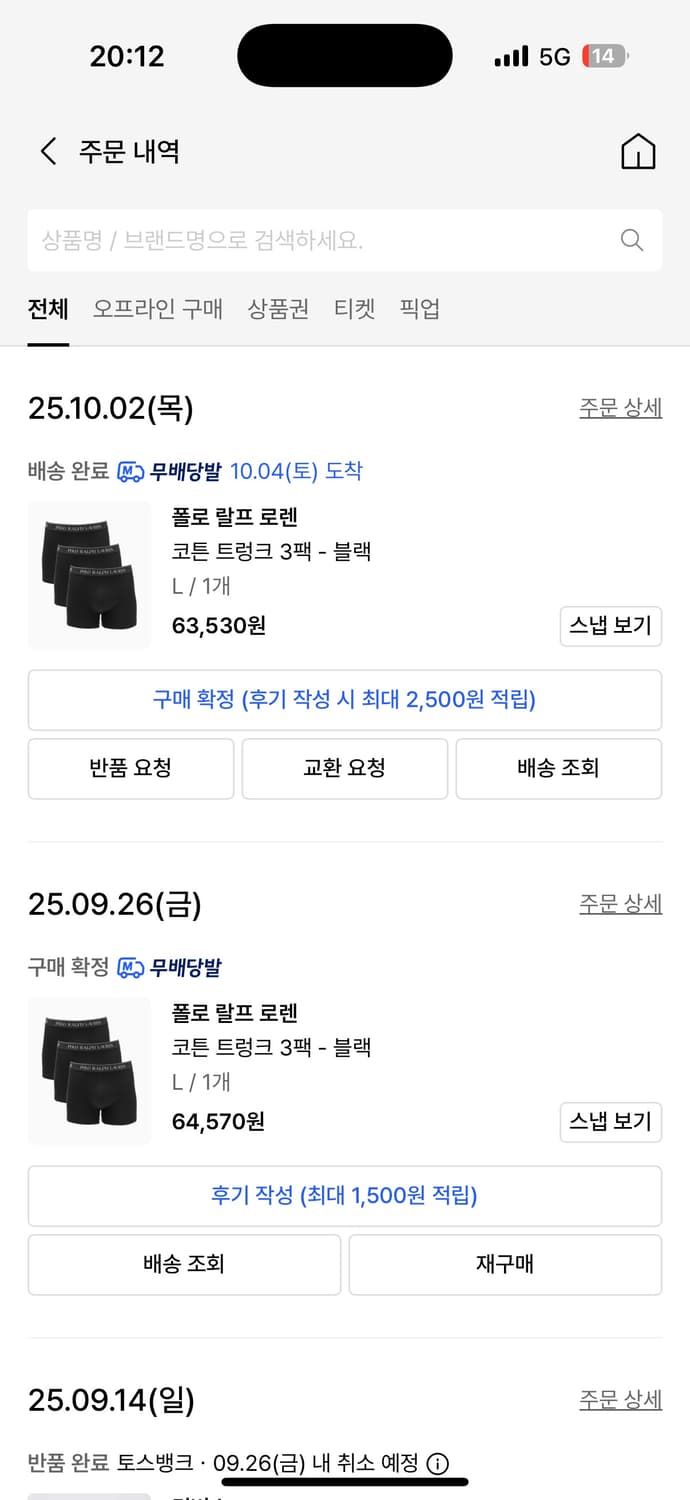Tap the search magnifier icon
Image resolution: width=690 pixels, height=1500 pixels.
[x=631, y=240]
